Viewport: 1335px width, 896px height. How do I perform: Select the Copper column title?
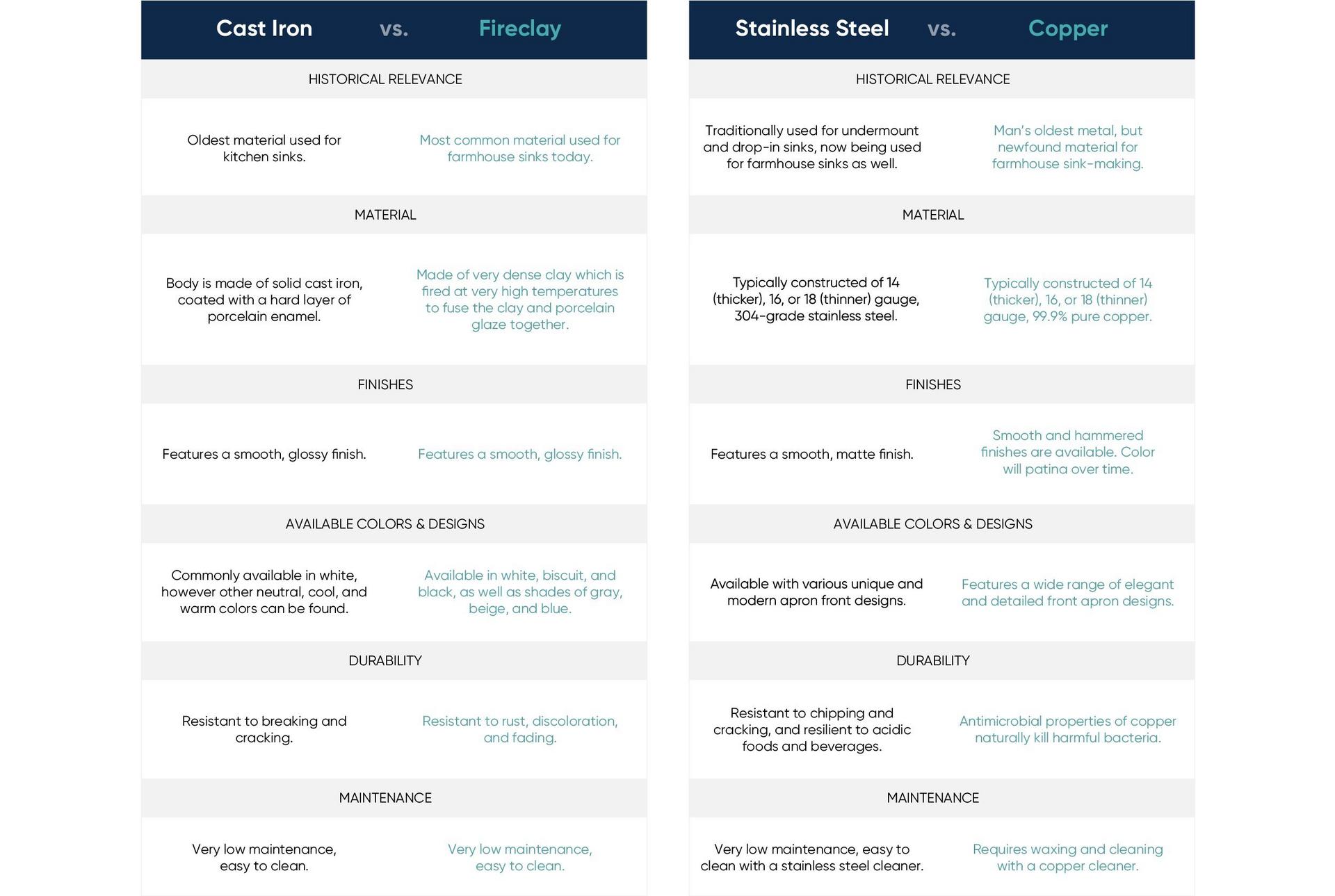1068,28
